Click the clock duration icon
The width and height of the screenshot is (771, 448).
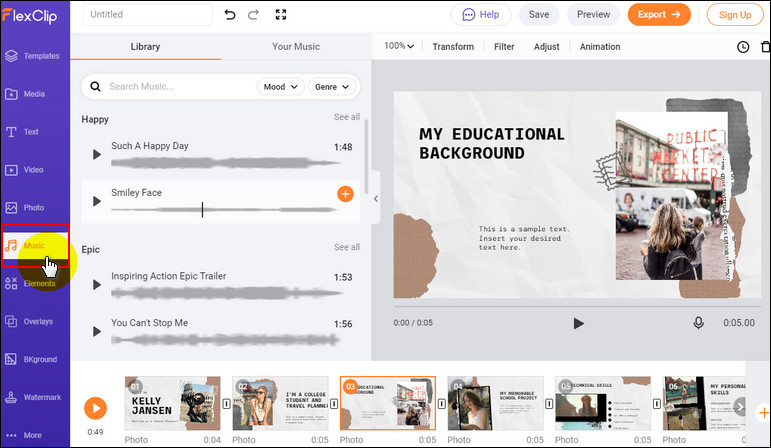pos(743,47)
